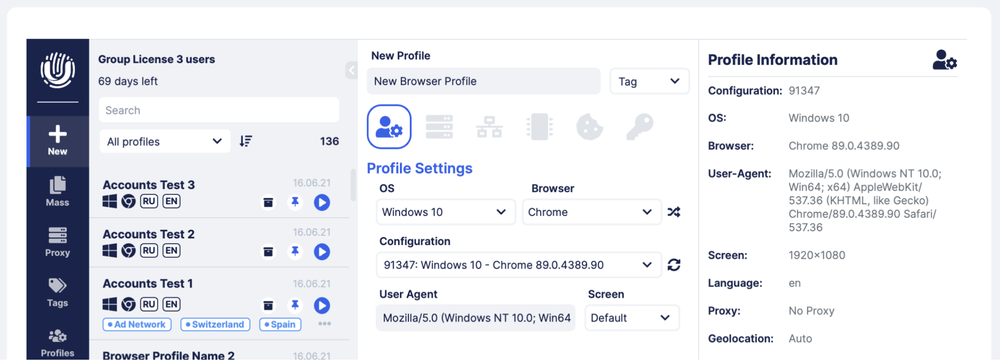Open the Browser Chrome dropdown
This screenshot has height=360, width=1000.
click(x=592, y=212)
